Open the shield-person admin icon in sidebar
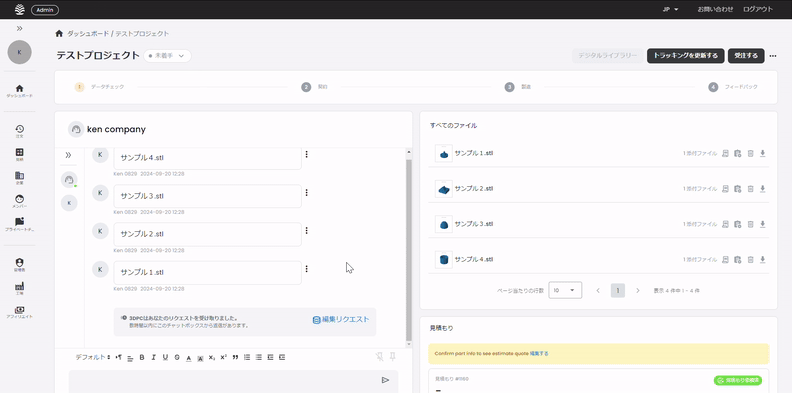This screenshot has height=393, width=792. (19, 263)
